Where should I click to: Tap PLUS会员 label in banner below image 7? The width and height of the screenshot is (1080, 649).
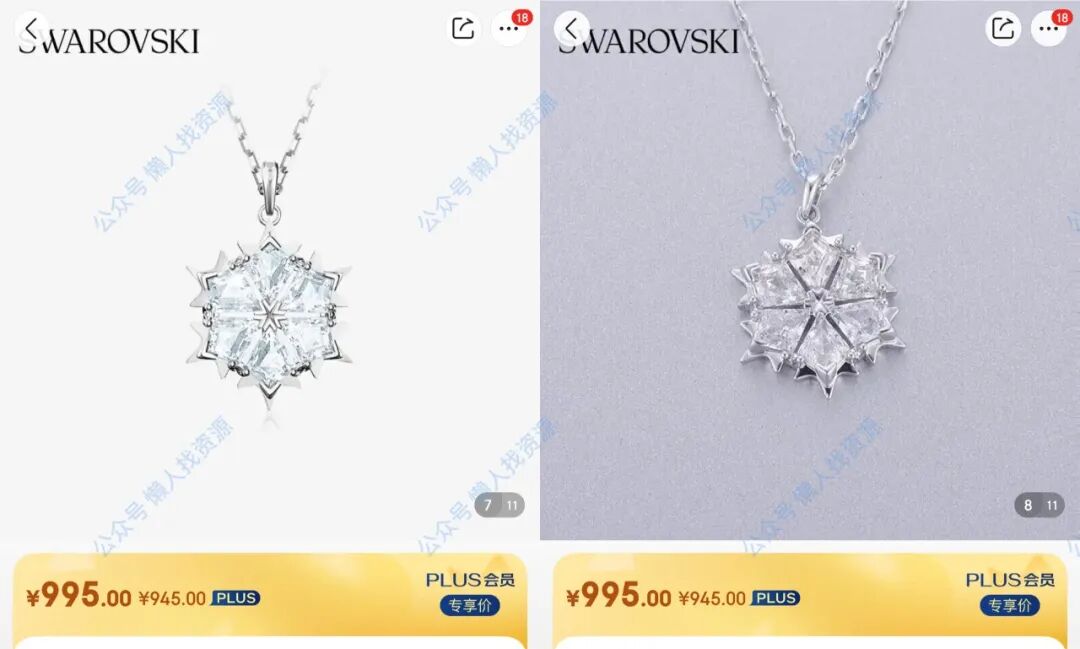[x=470, y=580]
